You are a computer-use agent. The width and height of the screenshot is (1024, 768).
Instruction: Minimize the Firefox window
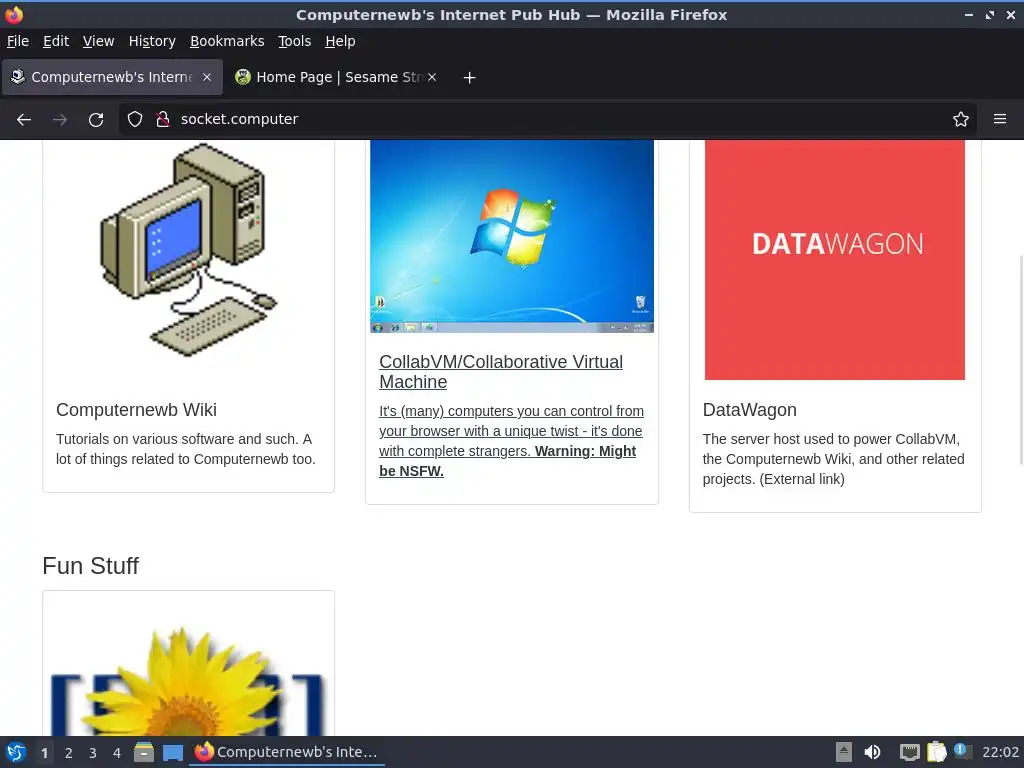968,14
